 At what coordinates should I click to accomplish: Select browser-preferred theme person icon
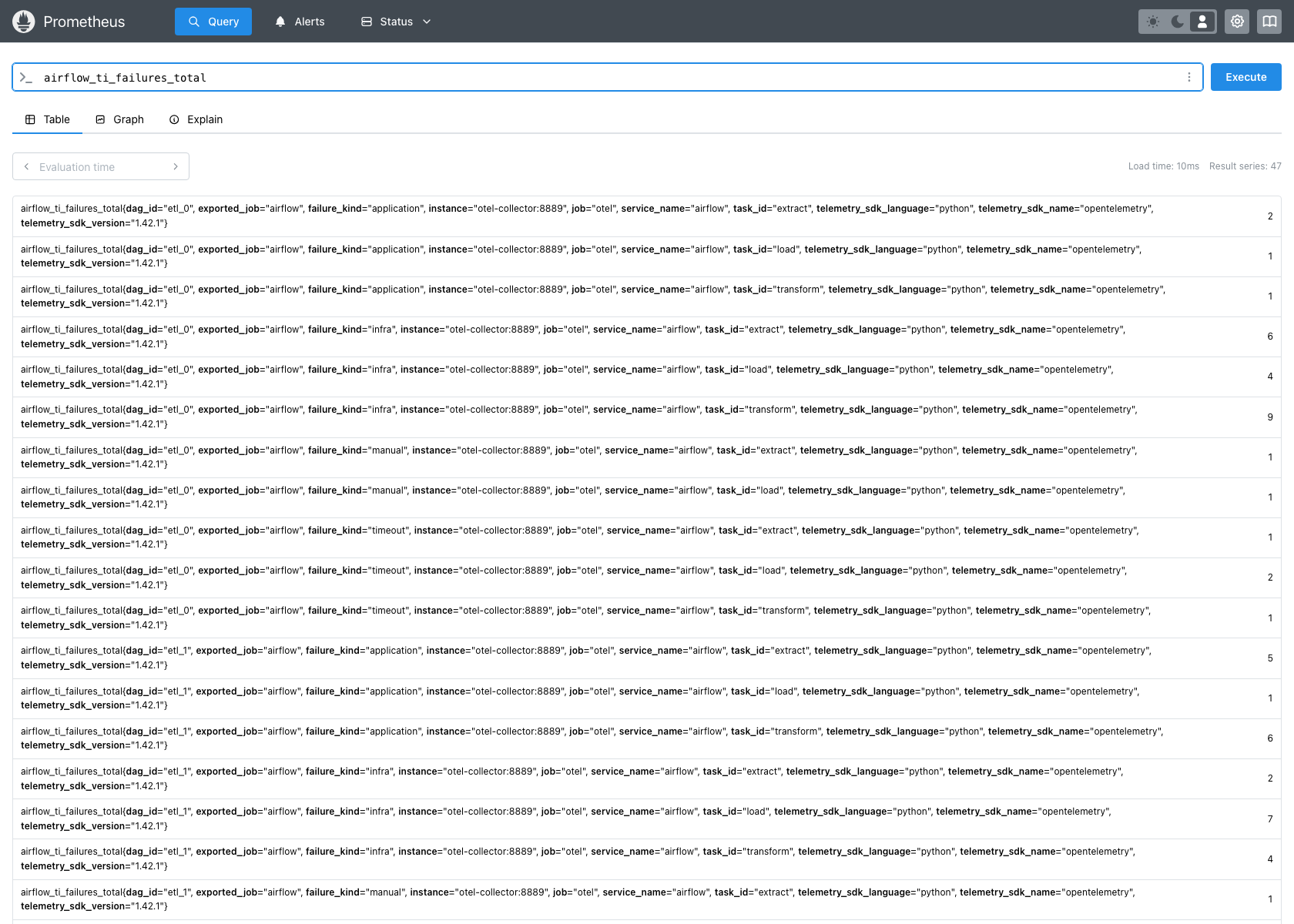pyautogui.click(x=1202, y=22)
